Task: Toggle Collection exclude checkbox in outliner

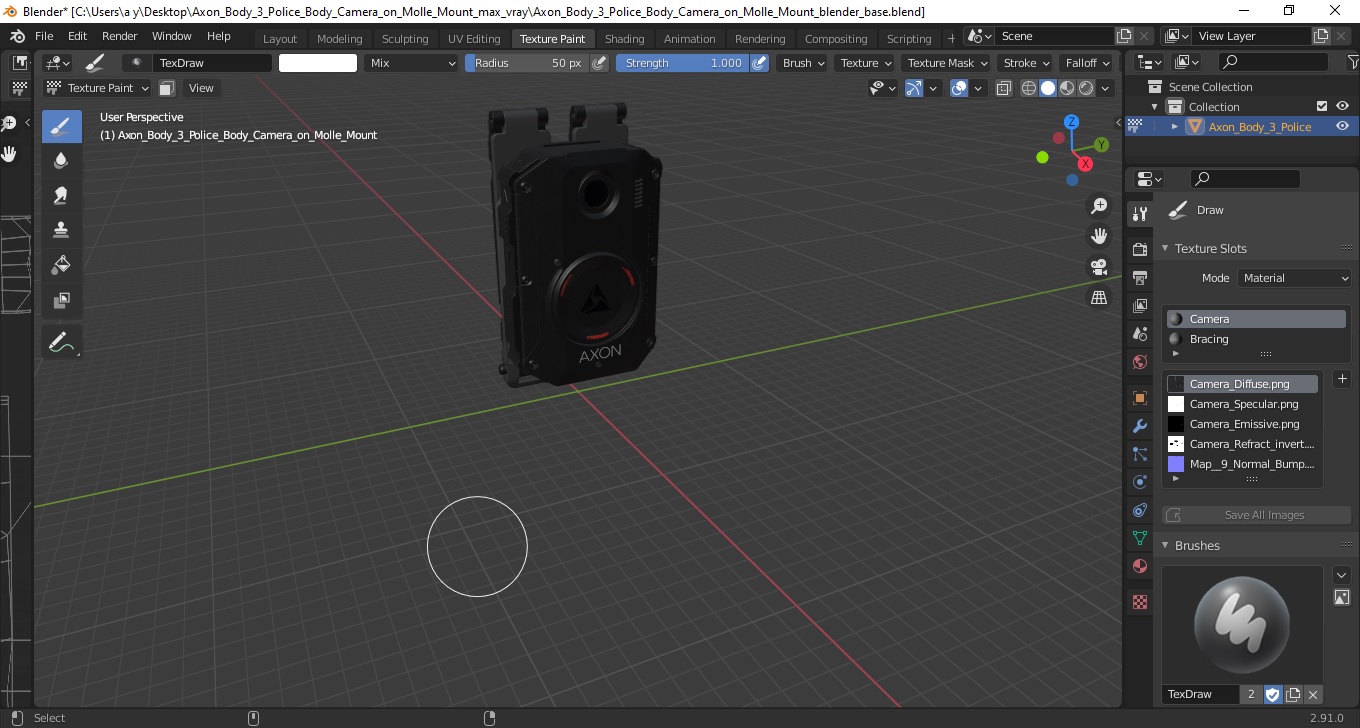Action: 1322,106
